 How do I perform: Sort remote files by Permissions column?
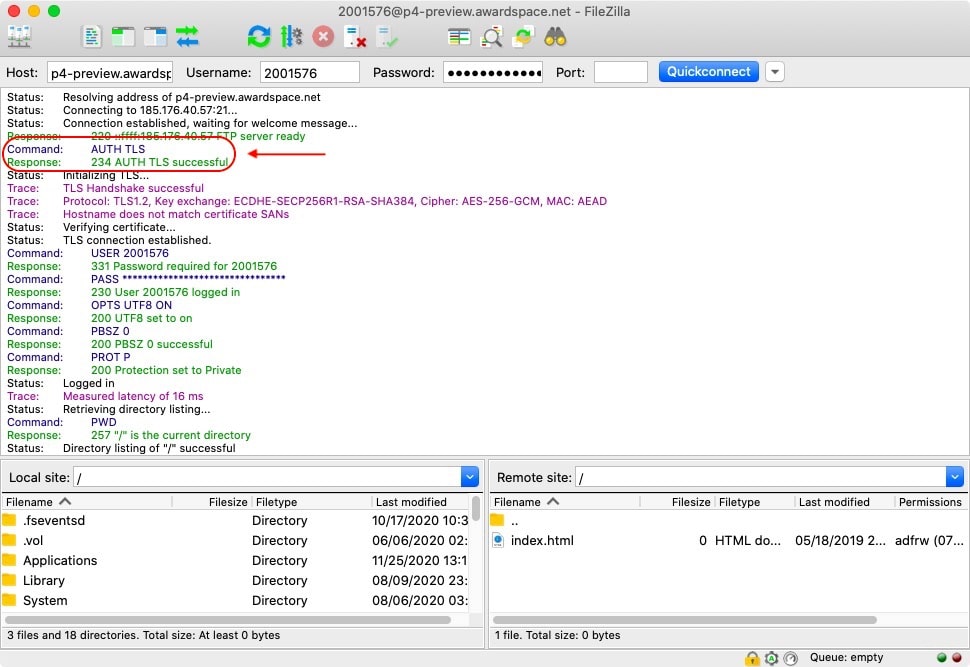click(x=929, y=501)
